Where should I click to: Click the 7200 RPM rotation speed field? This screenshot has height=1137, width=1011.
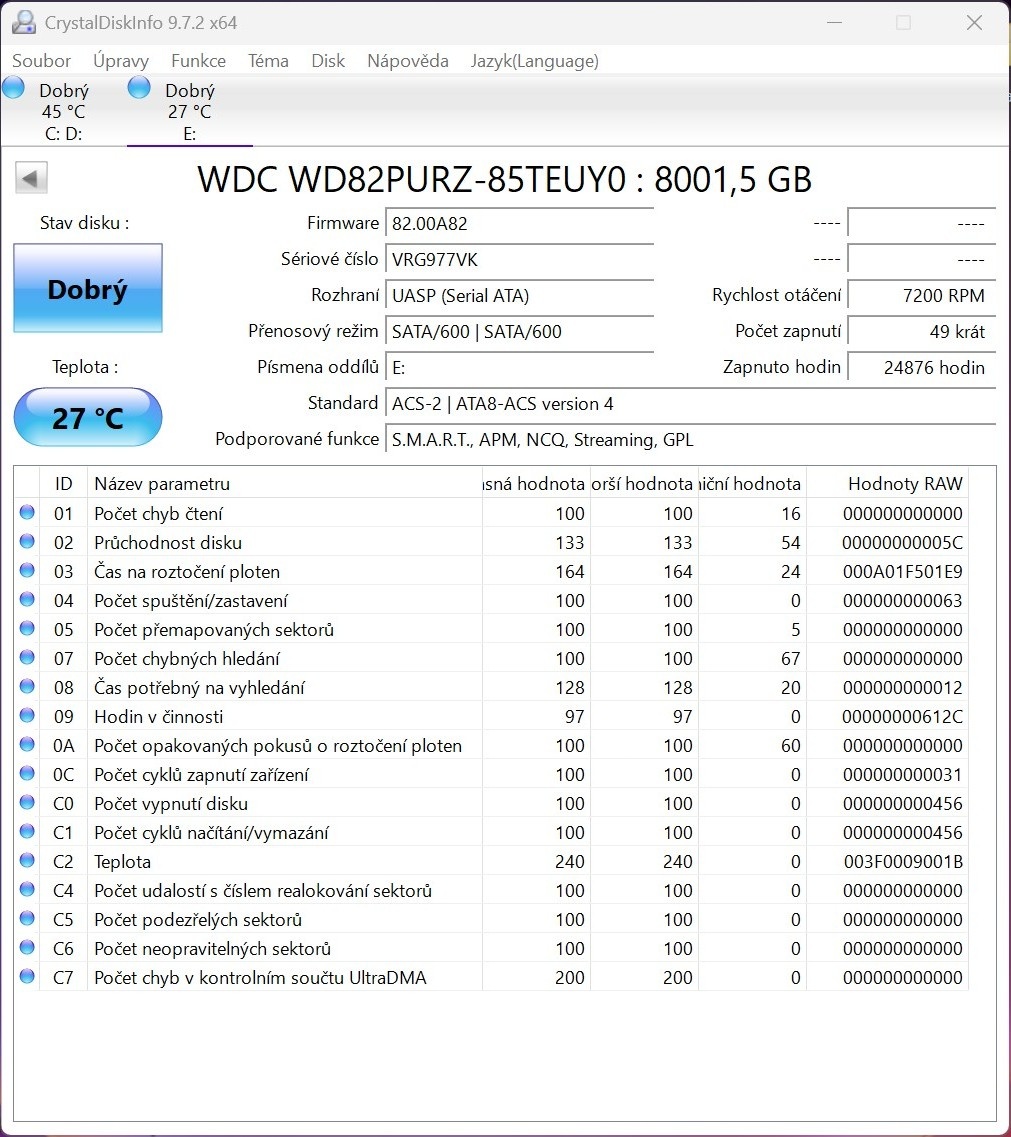[921, 295]
